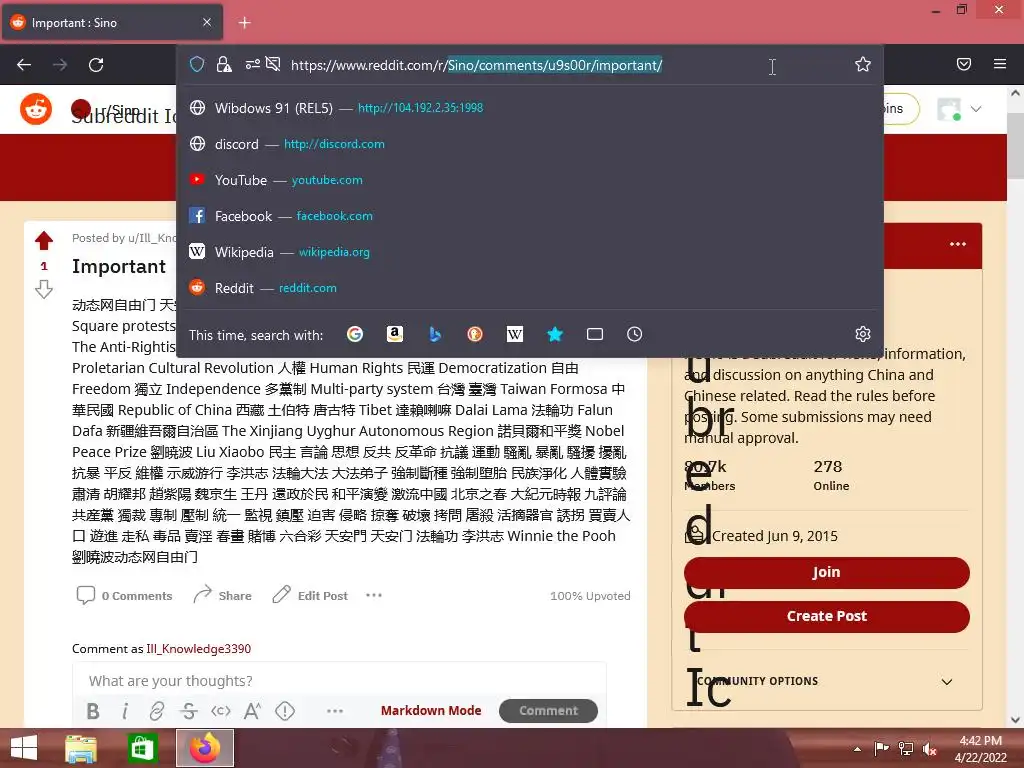The image size is (1024, 768).
Task: Close the 'Important : Sino' tab
Action: (207, 22)
